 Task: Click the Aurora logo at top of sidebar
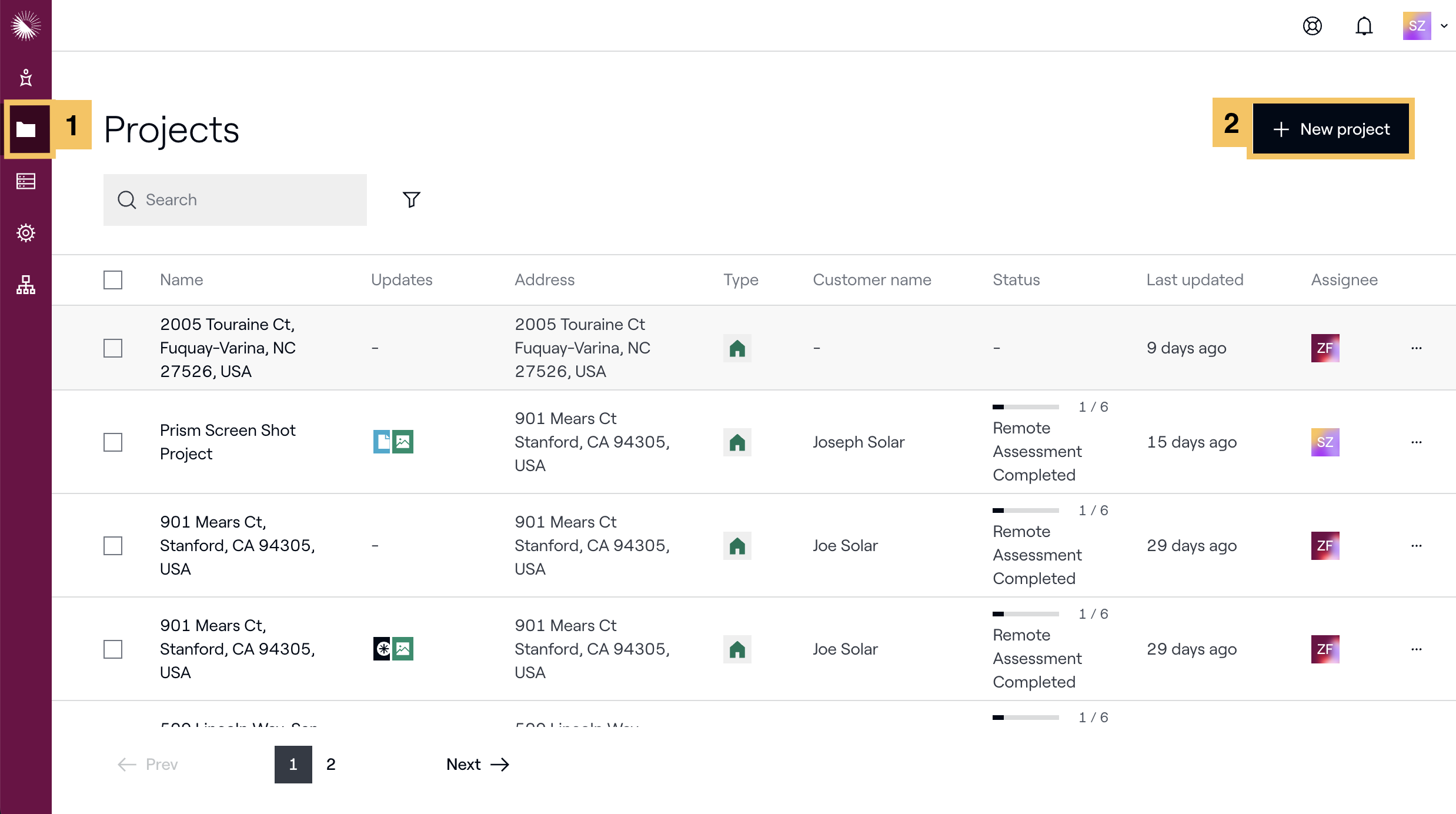(x=26, y=26)
